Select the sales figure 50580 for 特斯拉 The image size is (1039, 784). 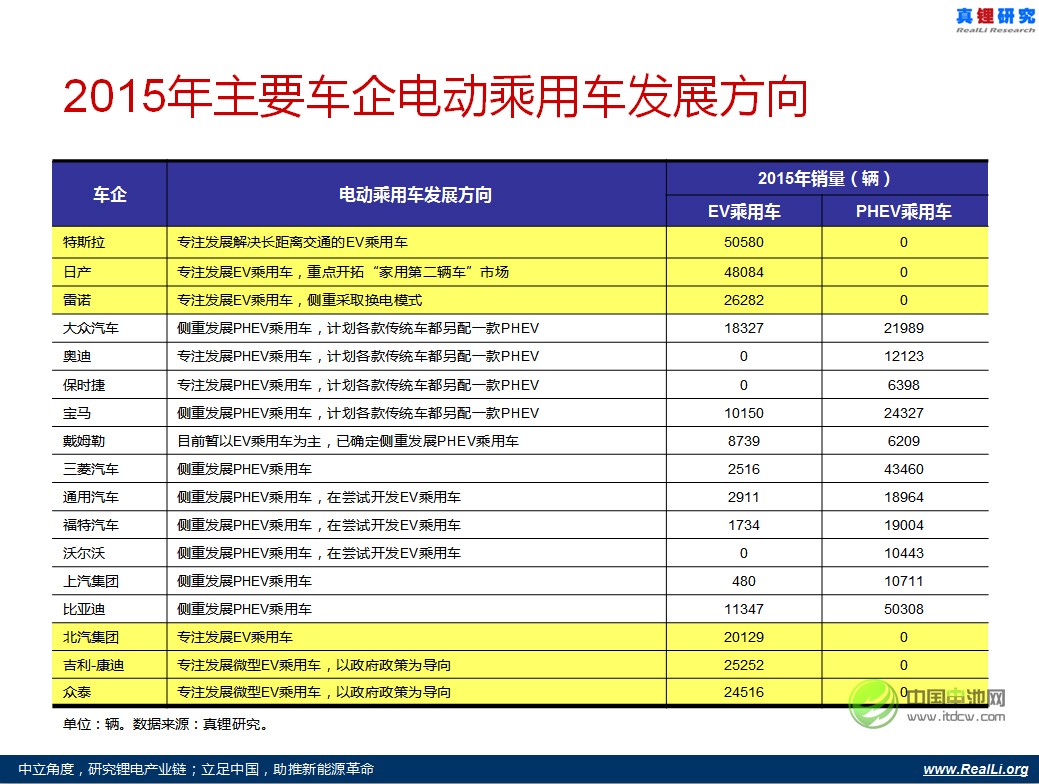[742, 242]
